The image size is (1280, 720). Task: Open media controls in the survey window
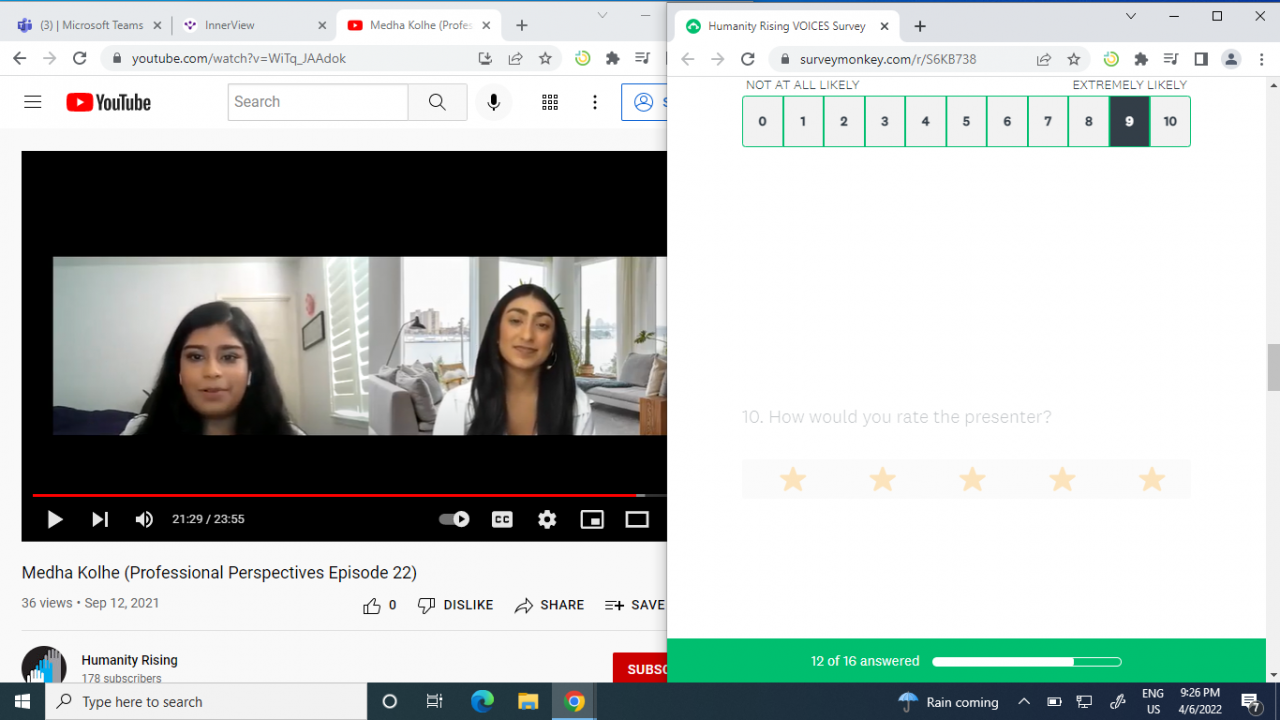point(1171,59)
